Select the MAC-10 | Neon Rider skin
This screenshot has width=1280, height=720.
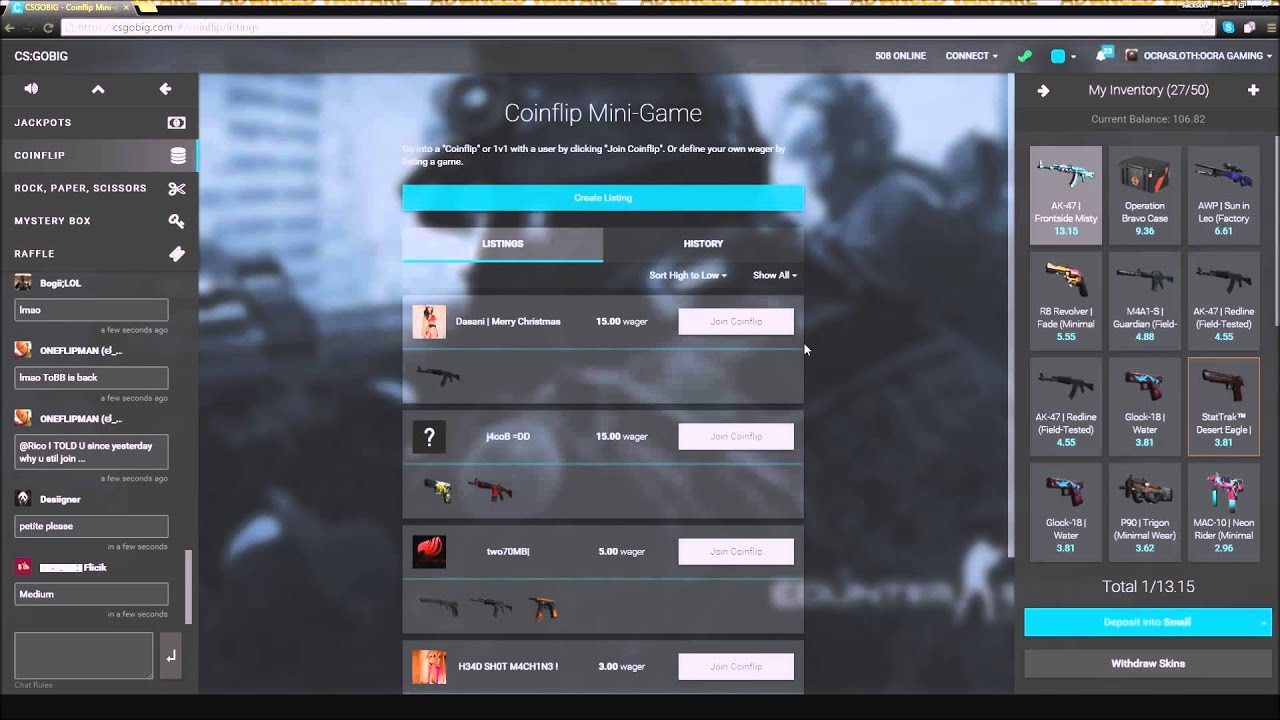point(1224,511)
